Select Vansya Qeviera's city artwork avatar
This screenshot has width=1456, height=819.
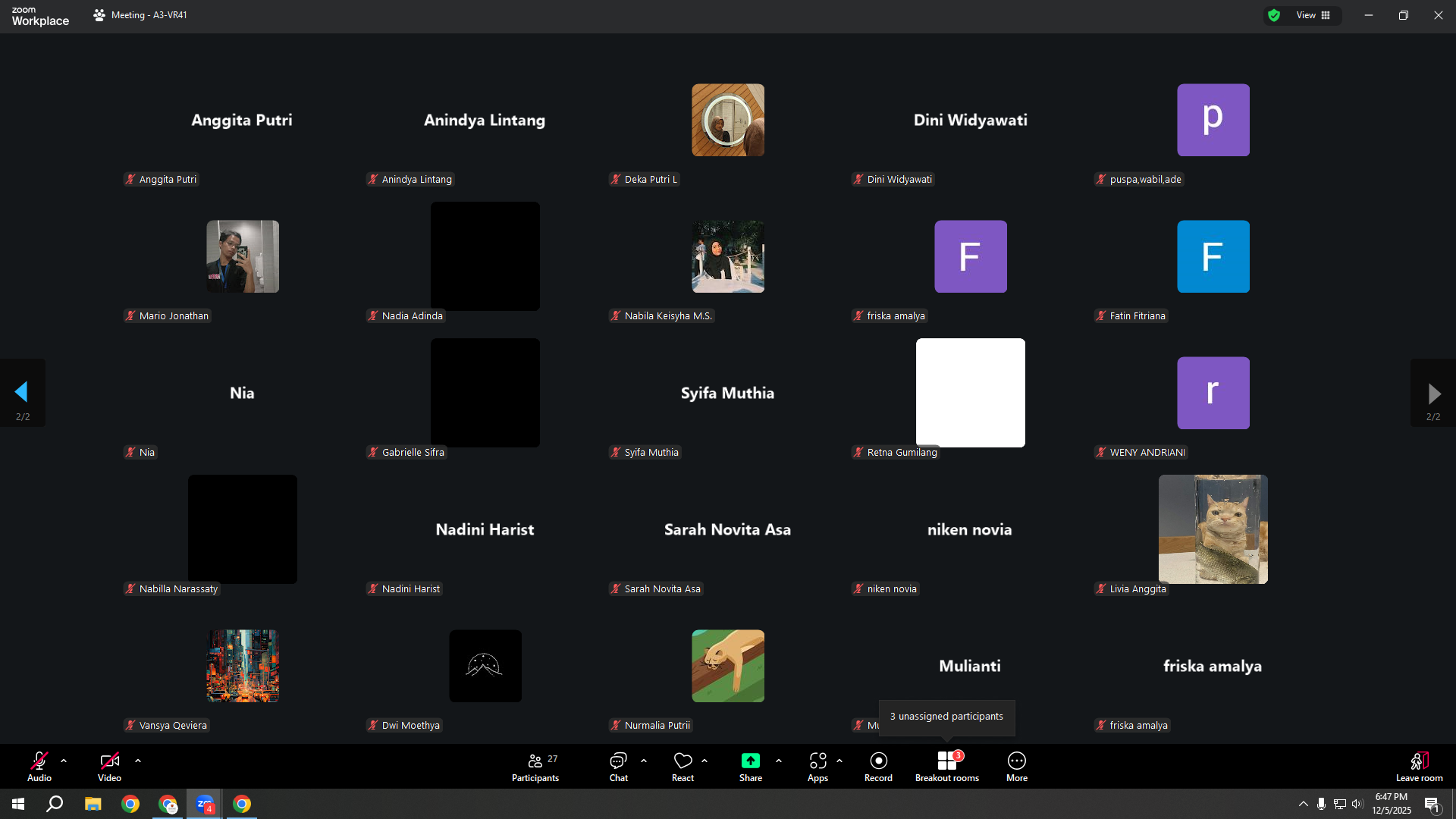click(243, 666)
